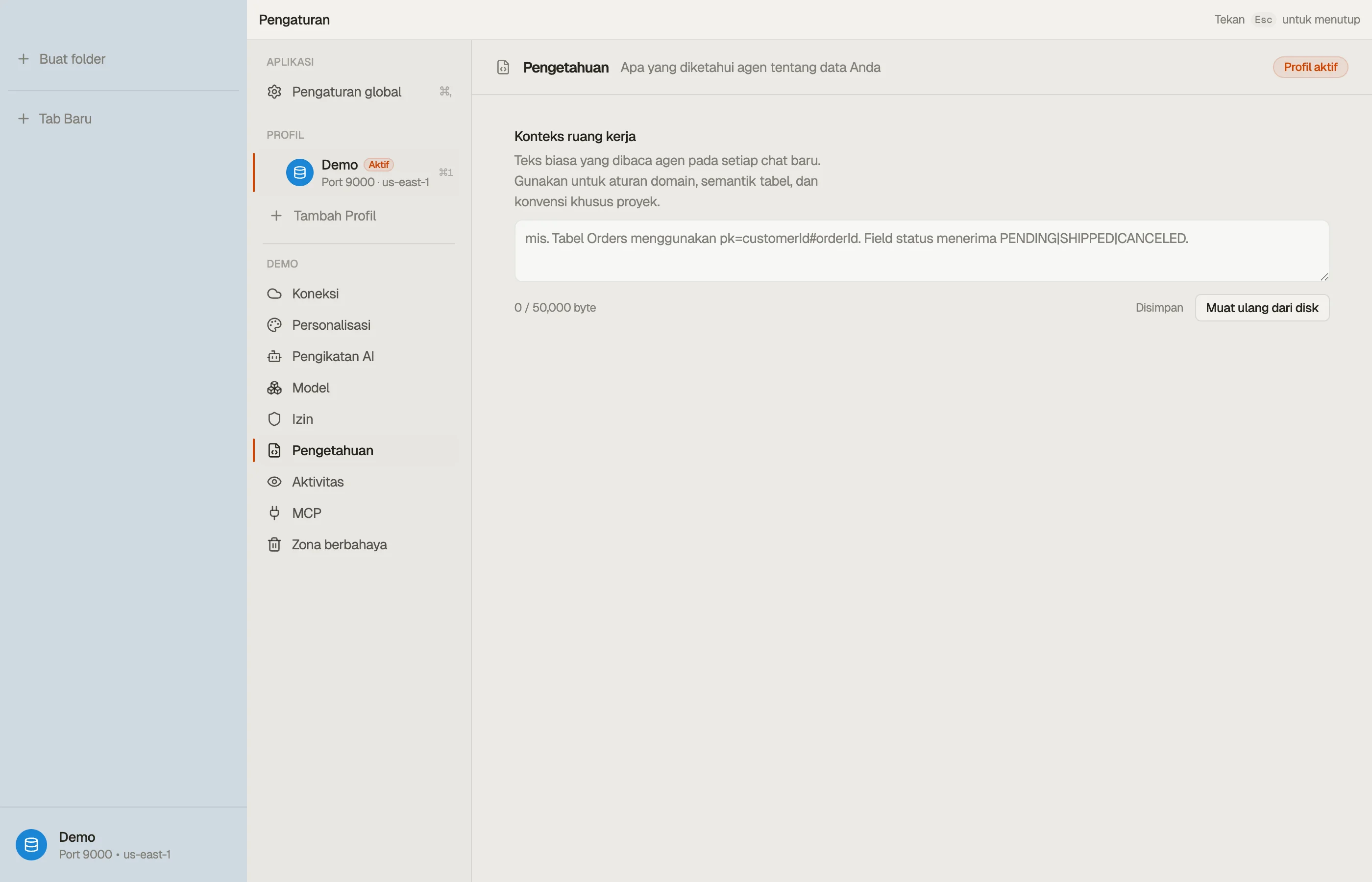The width and height of the screenshot is (1372, 882).
Task: Click the plug icon for MCP
Action: point(274,513)
